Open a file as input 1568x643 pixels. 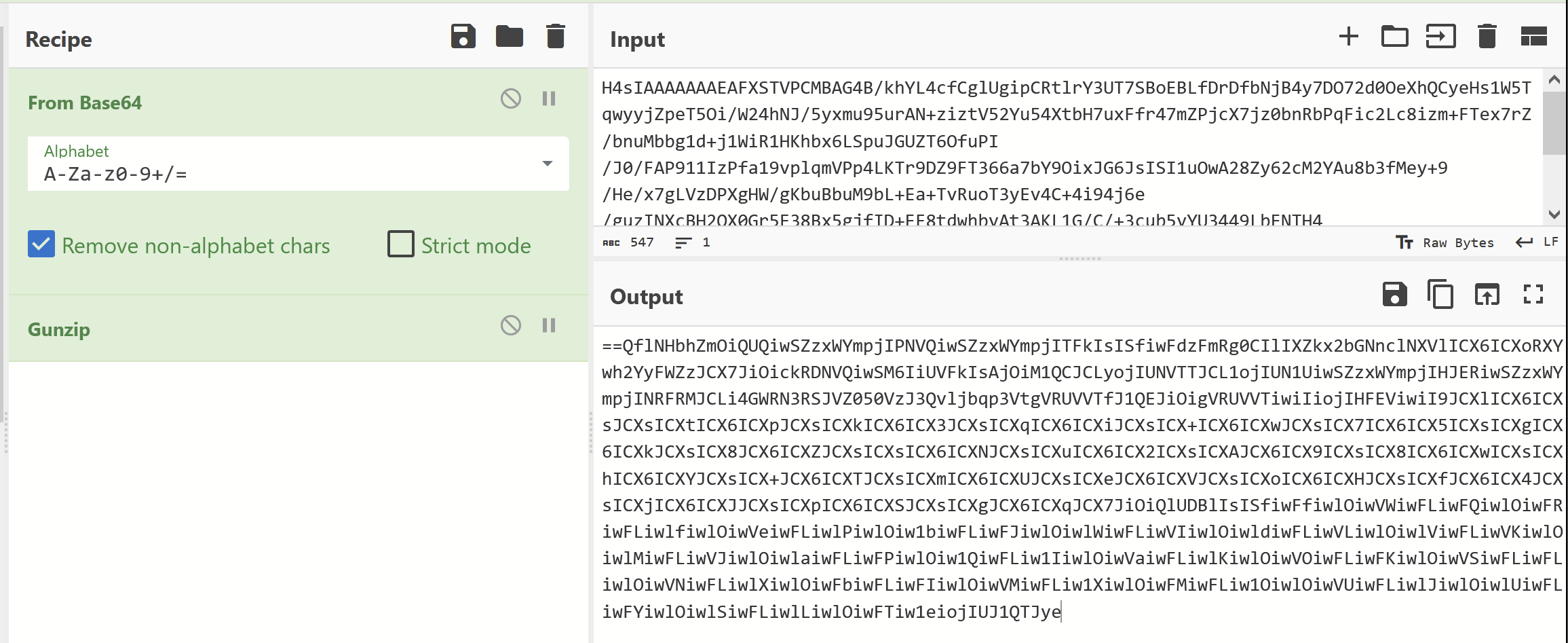[1442, 37]
